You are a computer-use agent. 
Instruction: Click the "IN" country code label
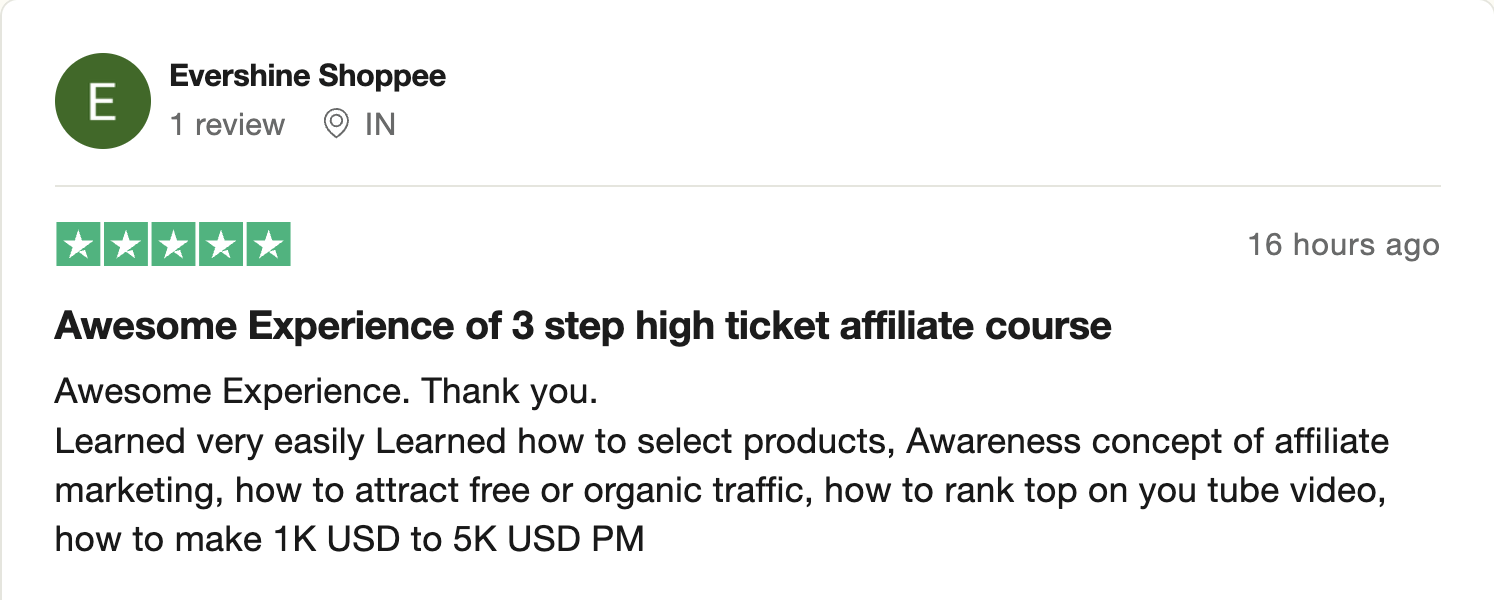(380, 125)
